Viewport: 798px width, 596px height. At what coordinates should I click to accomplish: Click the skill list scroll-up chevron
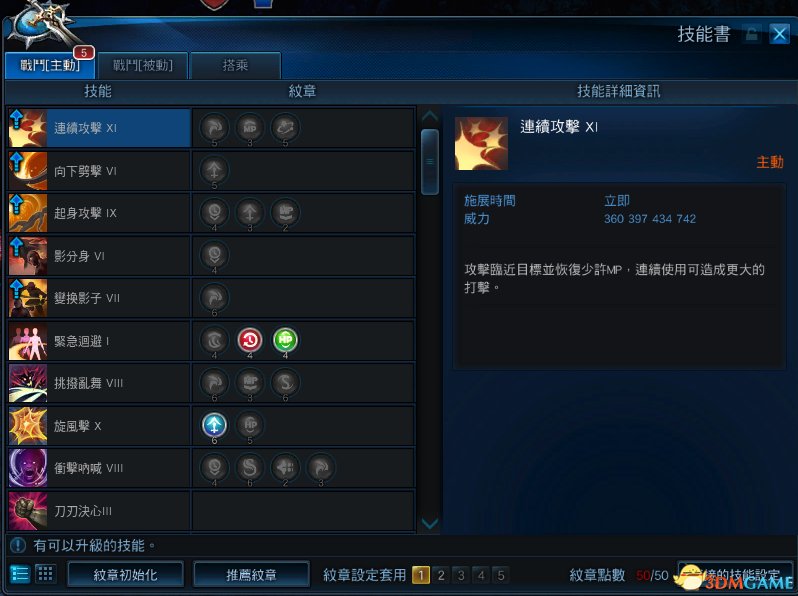click(x=430, y=116)
